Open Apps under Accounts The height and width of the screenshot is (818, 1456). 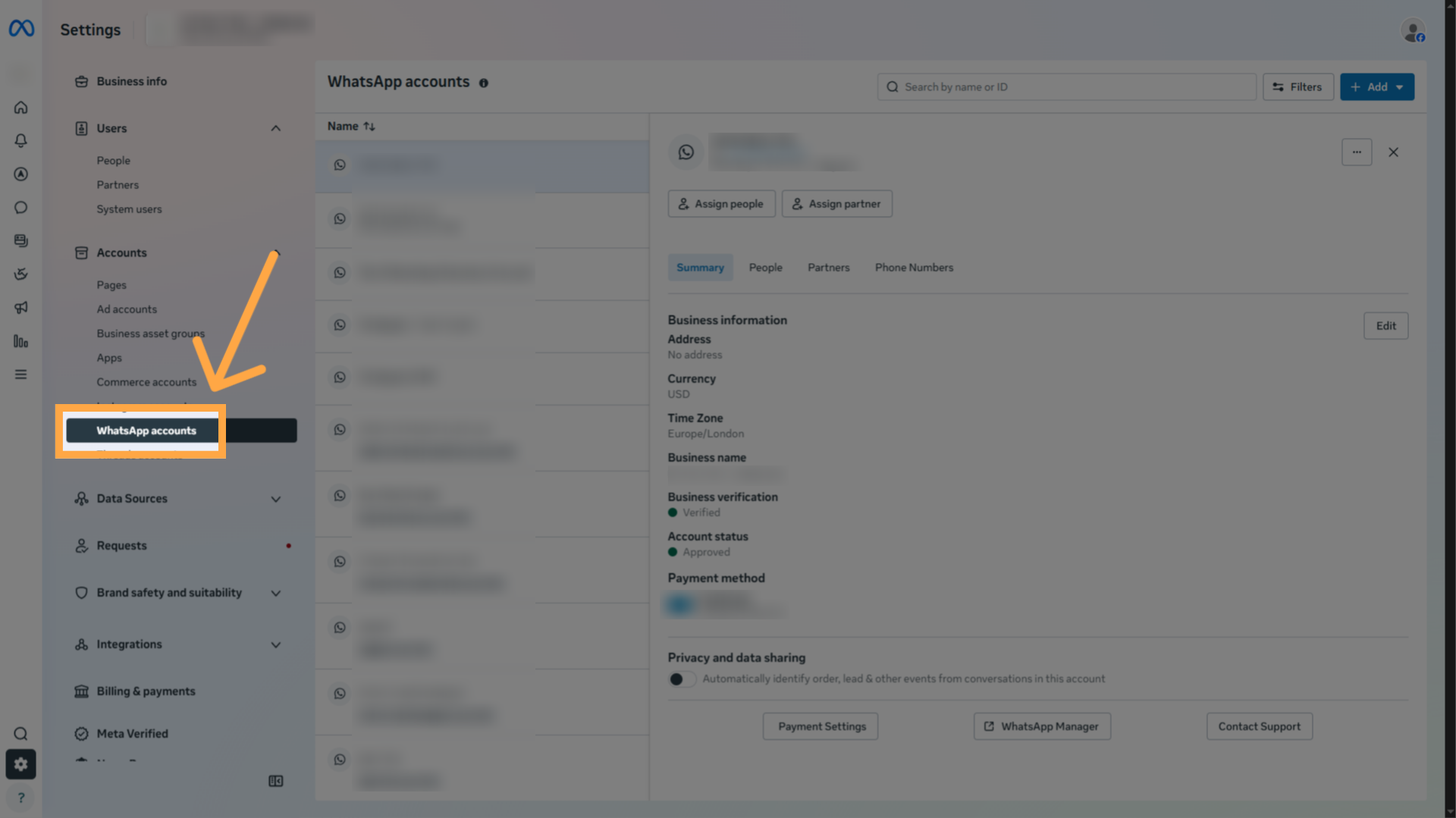[x=109, y=358]
